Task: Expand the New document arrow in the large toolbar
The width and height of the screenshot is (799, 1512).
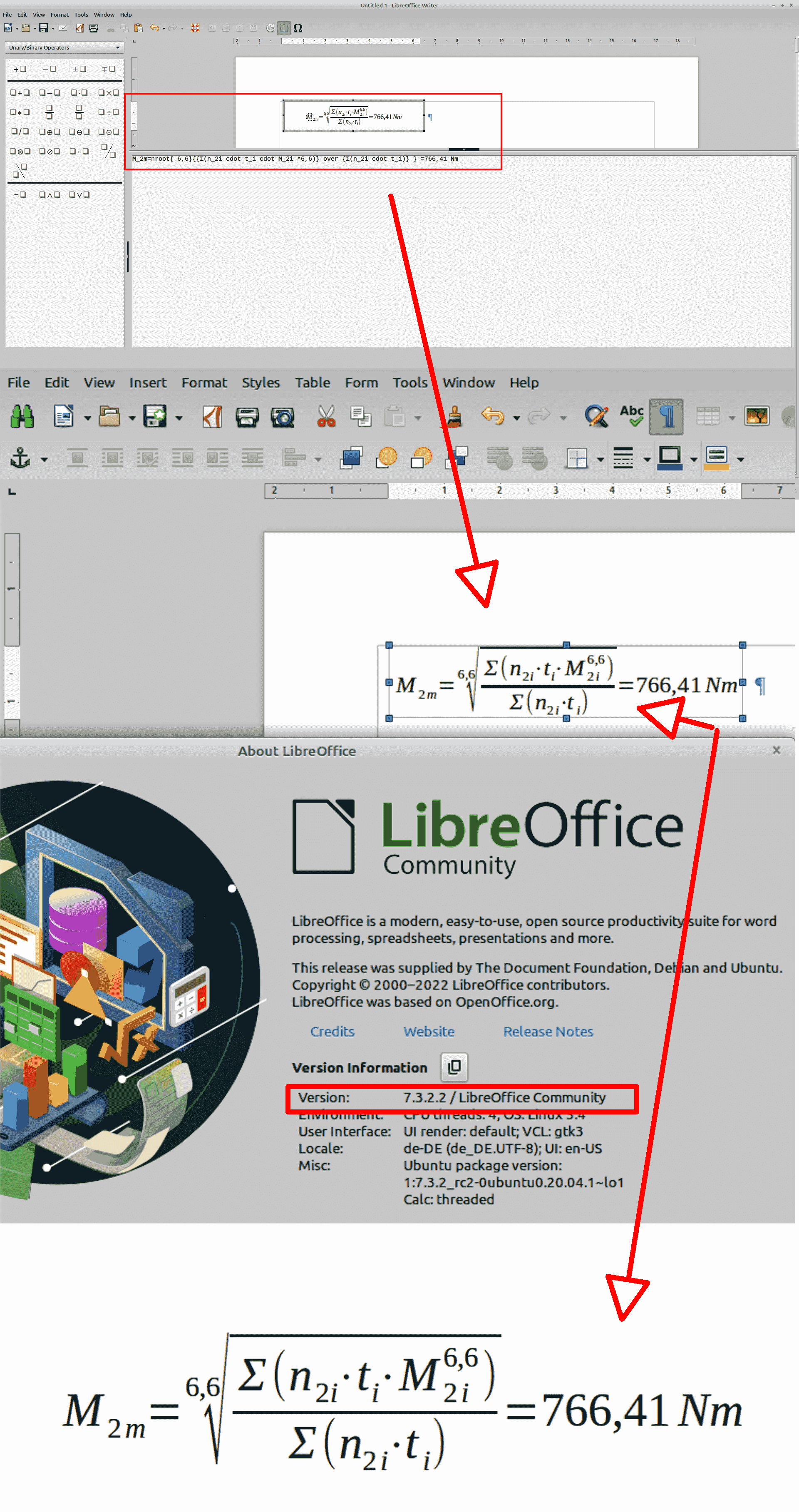Action: click(87, 418)
